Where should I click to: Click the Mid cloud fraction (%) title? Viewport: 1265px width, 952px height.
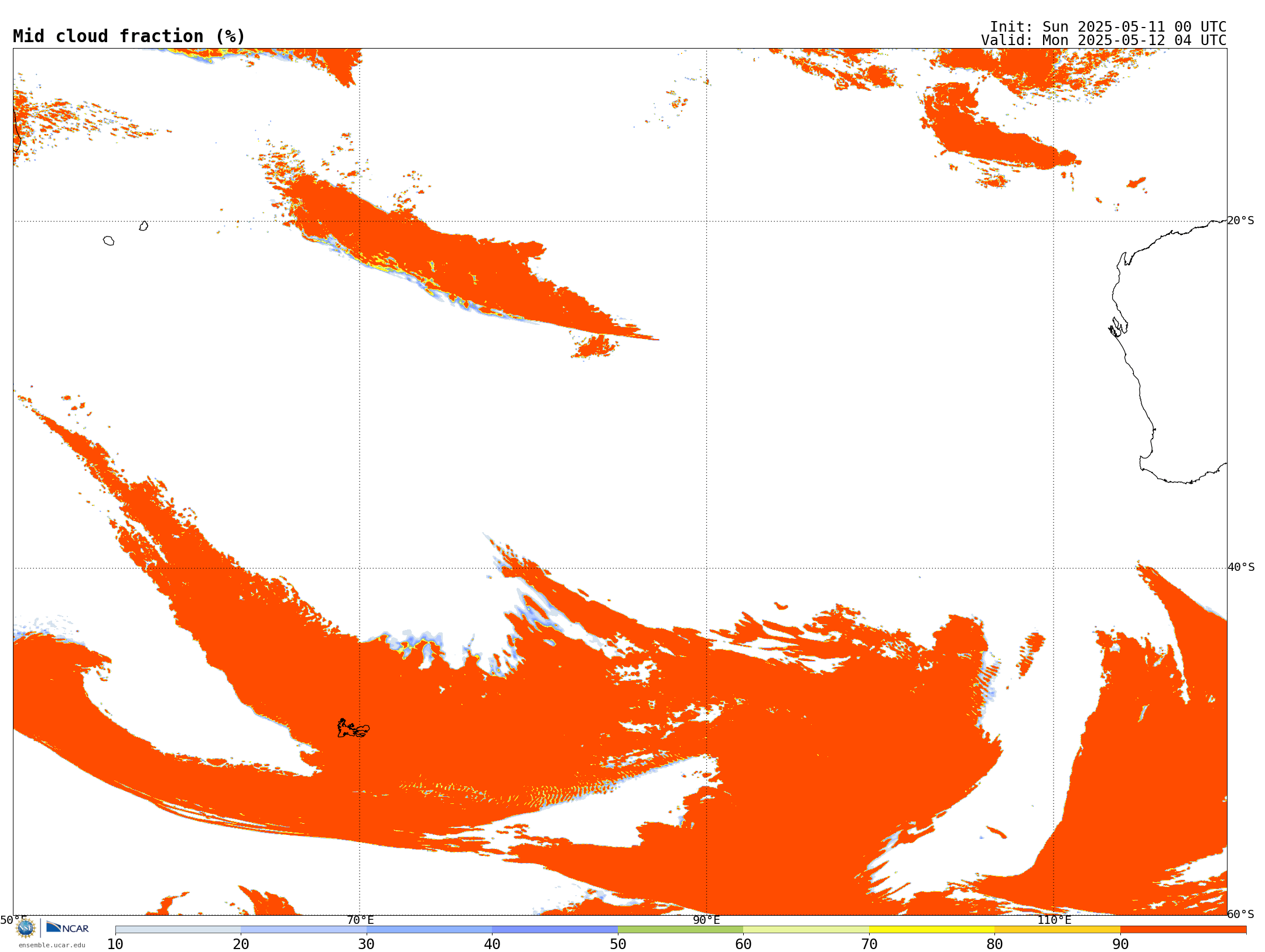click(x=129, y=36)
